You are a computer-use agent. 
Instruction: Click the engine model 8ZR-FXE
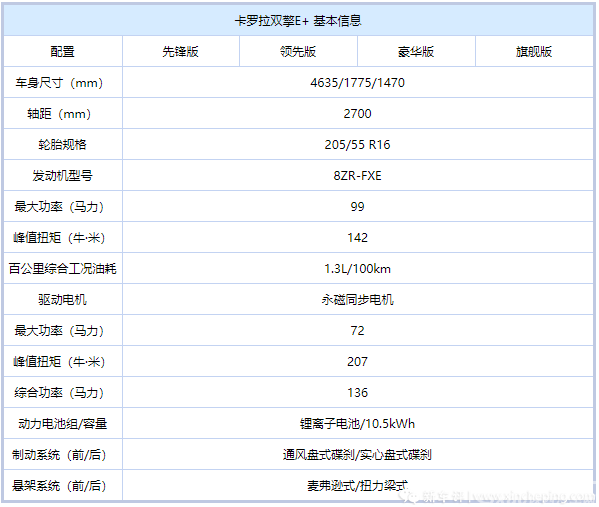(x=358, y=176)
